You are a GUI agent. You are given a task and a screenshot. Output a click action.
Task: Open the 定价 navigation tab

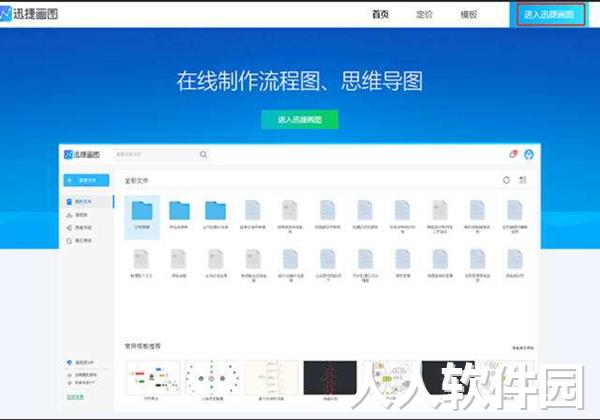[x=424, y=15]
